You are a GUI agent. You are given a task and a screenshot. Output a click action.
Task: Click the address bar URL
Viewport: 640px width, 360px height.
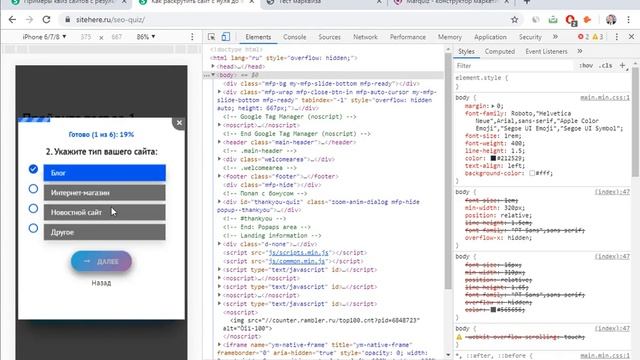[x=110, y=20]
